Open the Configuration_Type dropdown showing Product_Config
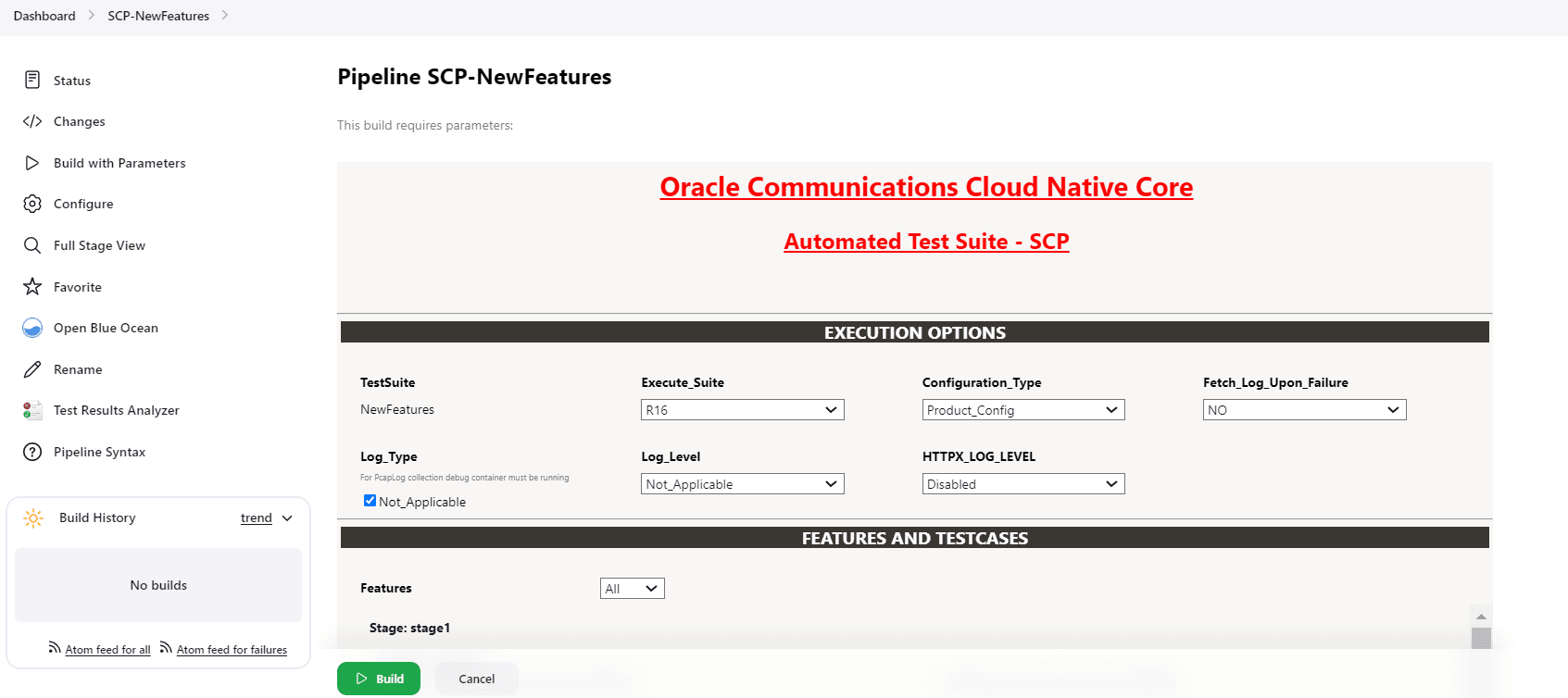The width and height of the screenshot is (1568, 698). click(x=1023, y=410)
